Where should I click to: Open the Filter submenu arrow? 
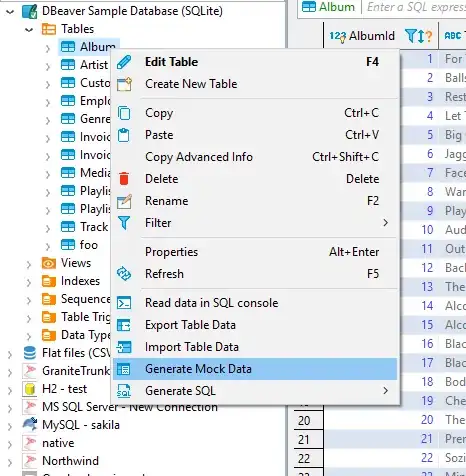pyautogui.click(x=386, y=223)
